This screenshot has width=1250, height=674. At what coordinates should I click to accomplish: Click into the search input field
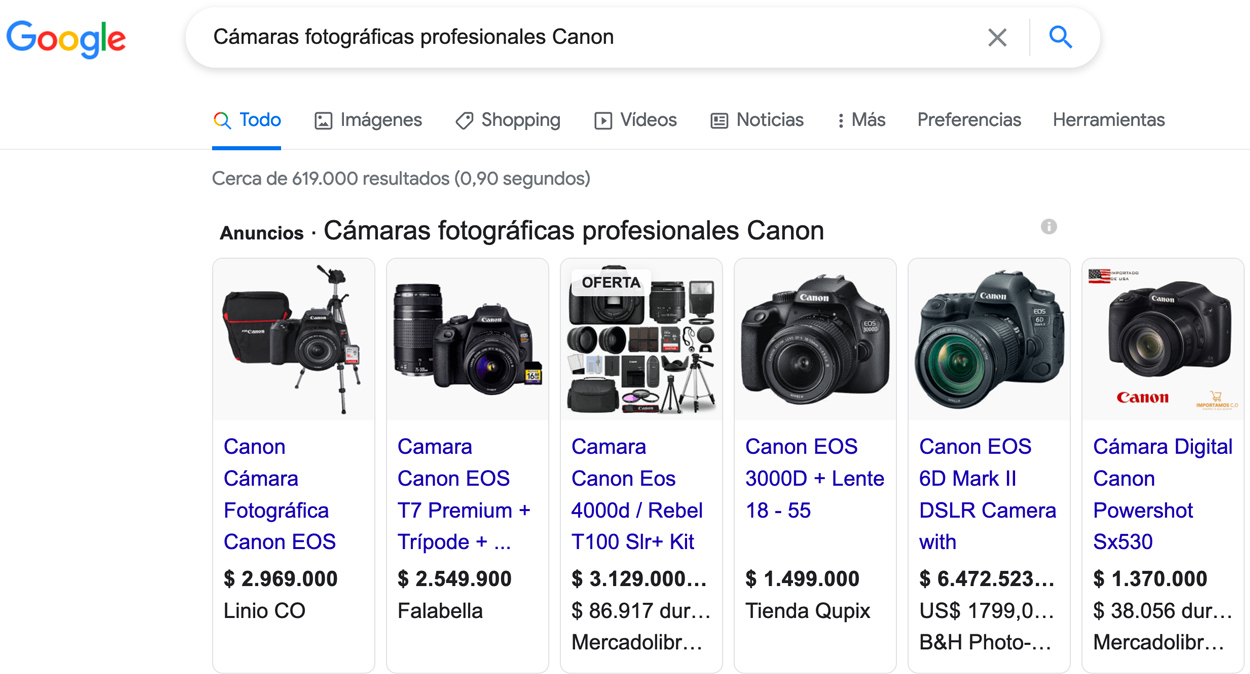point(590,38)
